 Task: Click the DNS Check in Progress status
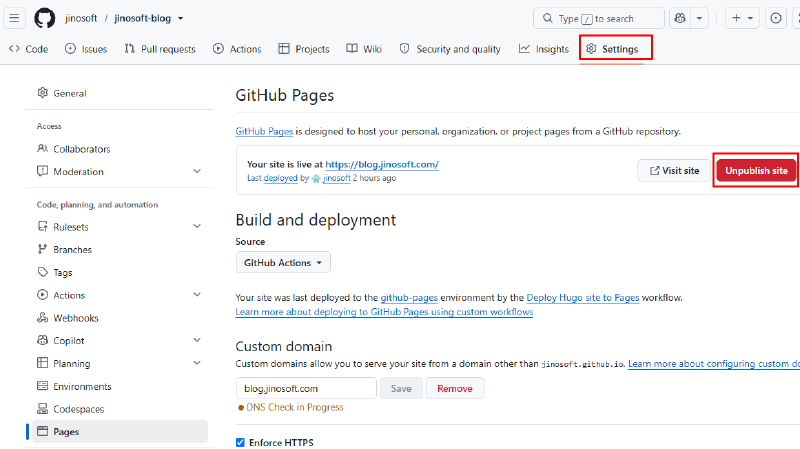click(291, 407)
